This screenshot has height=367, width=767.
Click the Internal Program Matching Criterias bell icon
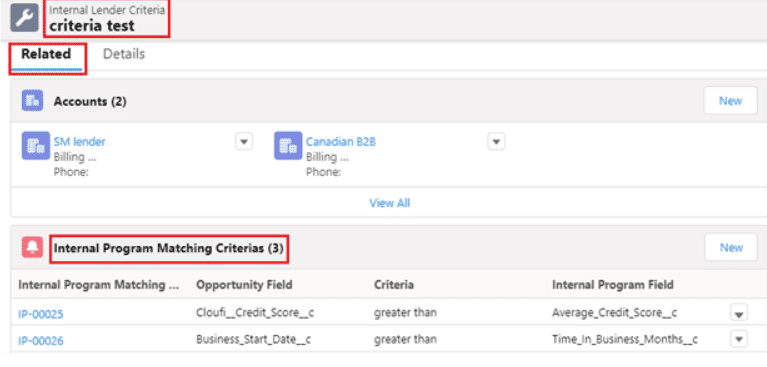[32, 248]
